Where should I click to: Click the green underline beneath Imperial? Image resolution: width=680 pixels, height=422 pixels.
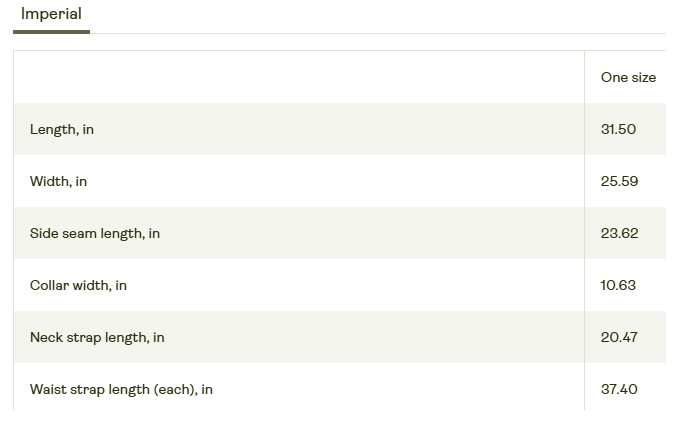pos(51,32)
